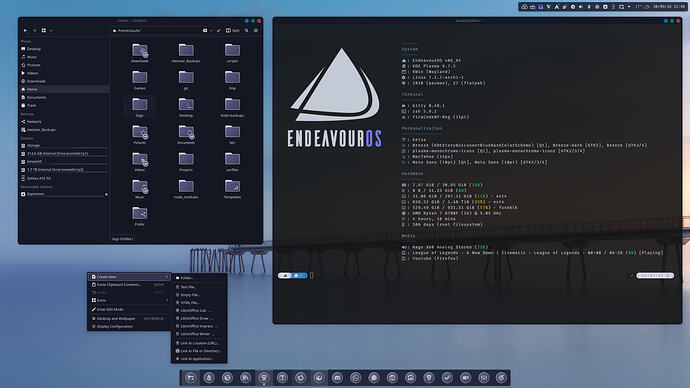Select the node_modules folder

coord(186,189)
